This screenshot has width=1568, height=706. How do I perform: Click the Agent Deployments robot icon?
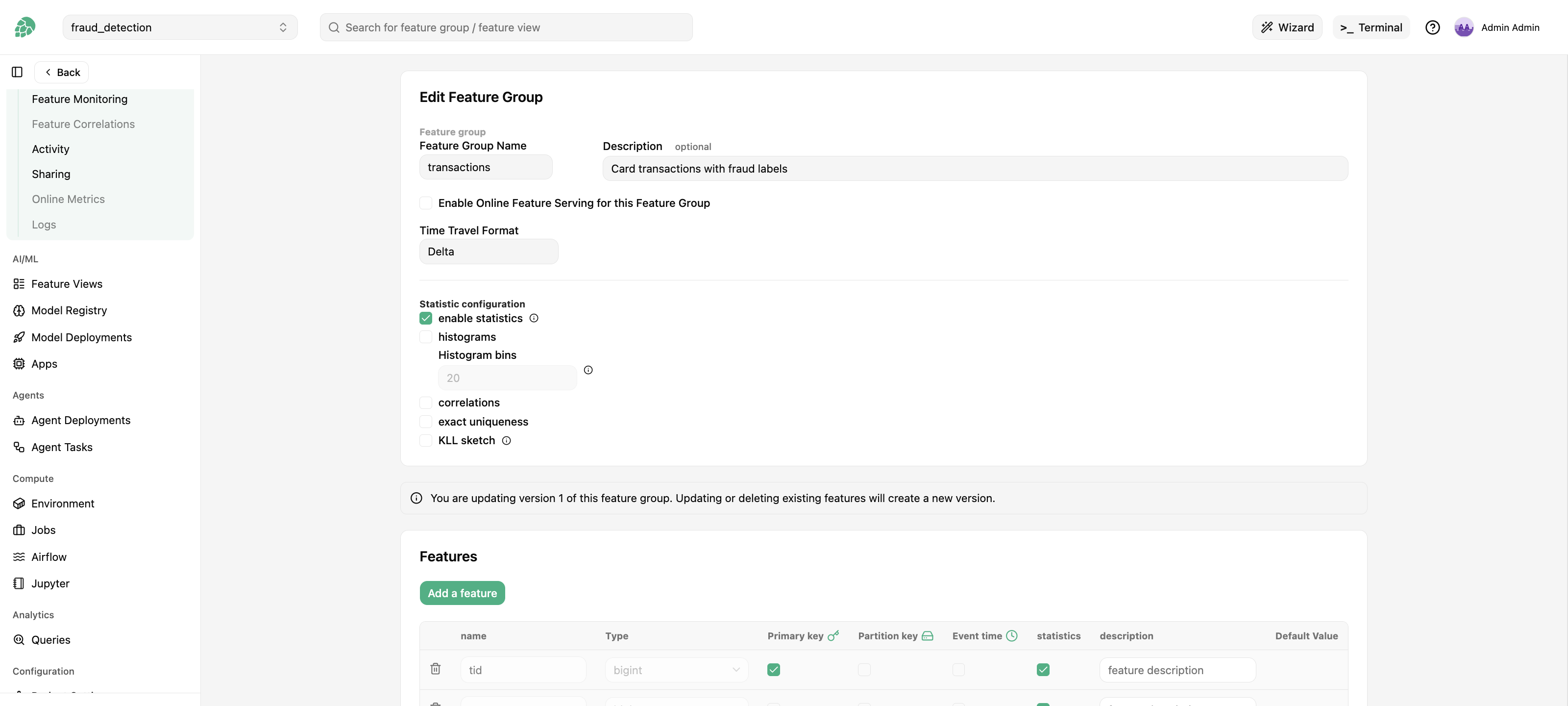19,420
